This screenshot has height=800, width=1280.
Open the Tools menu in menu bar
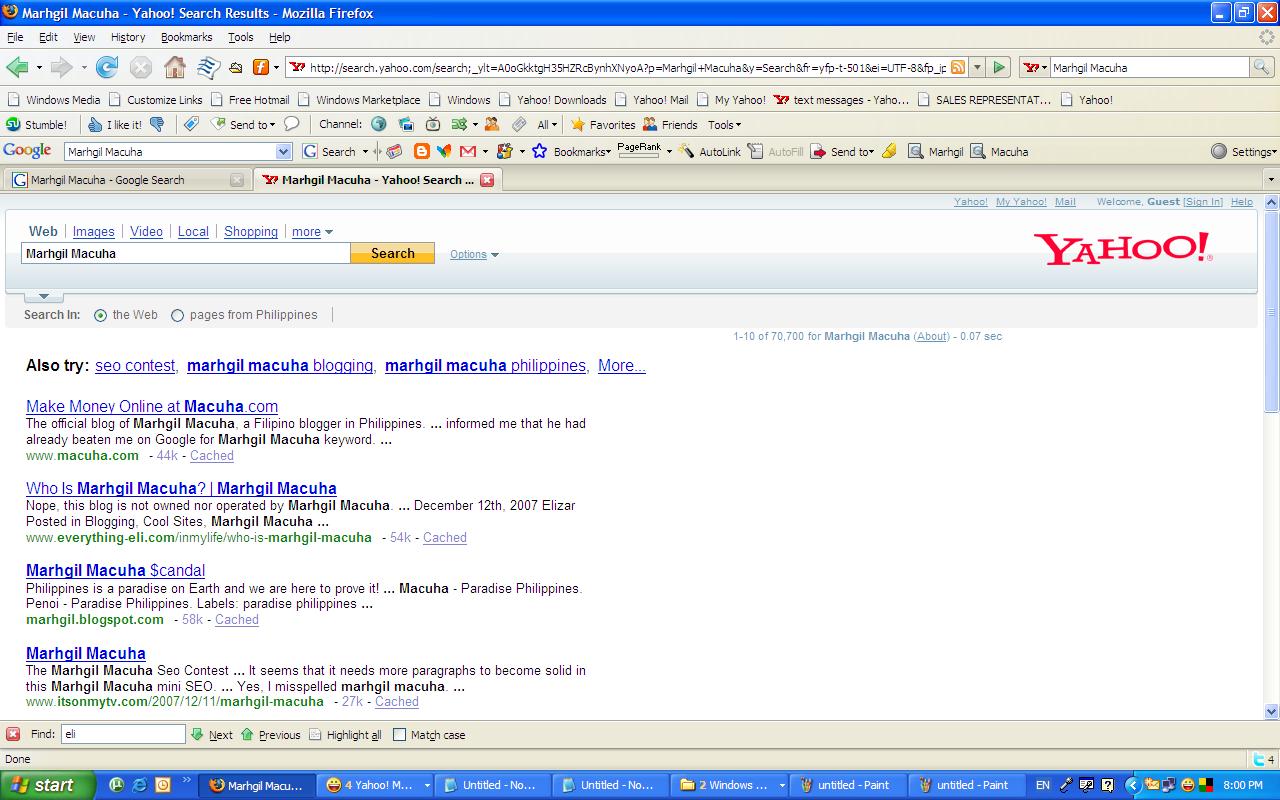241,37
